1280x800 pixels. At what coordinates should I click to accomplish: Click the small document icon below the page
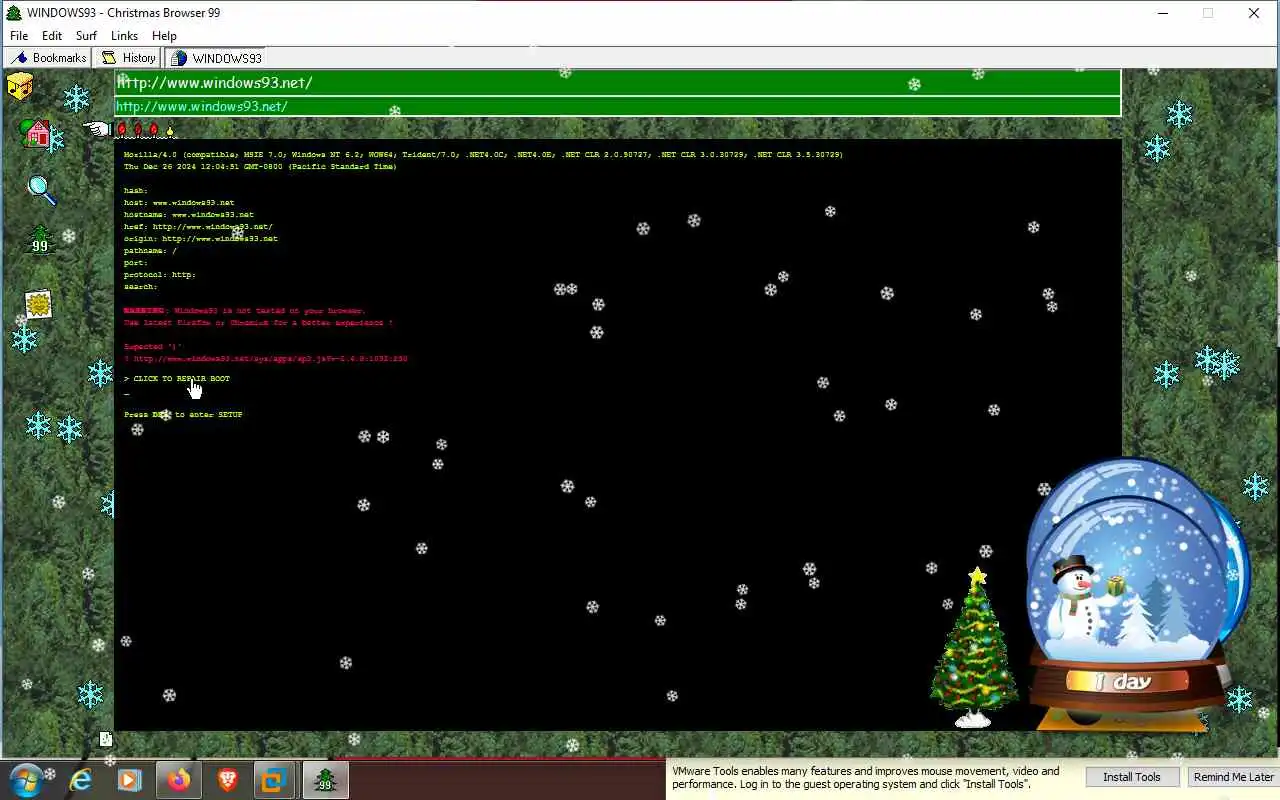click(106, 739)
